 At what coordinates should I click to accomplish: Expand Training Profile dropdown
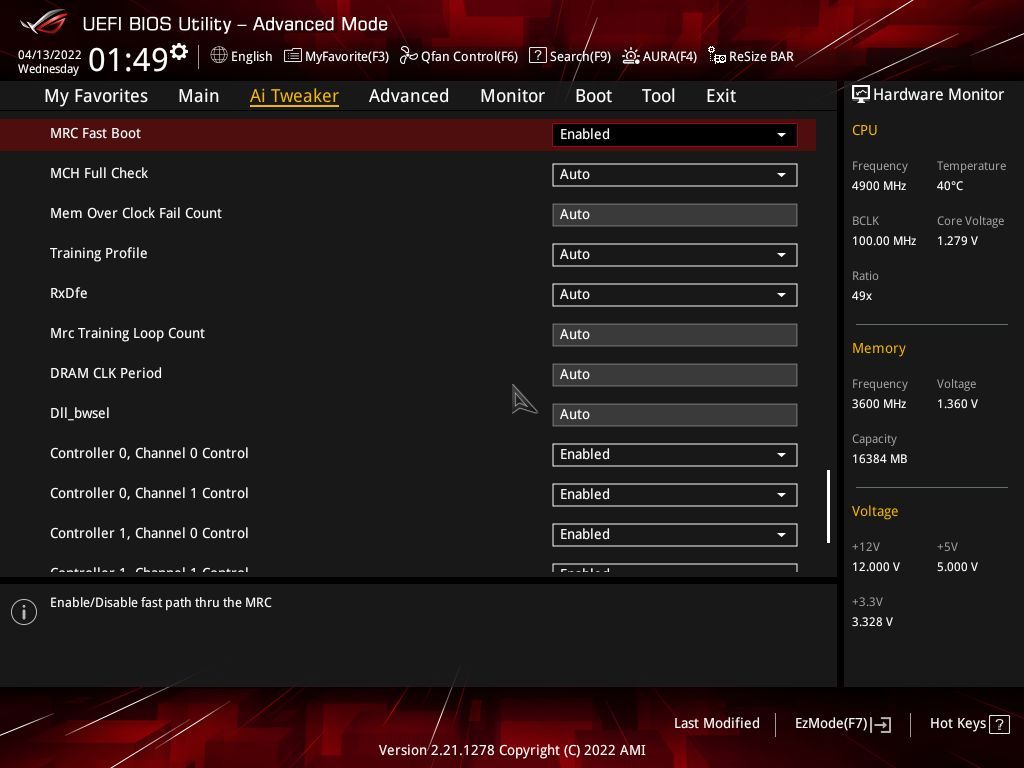[x=675, y=255]
